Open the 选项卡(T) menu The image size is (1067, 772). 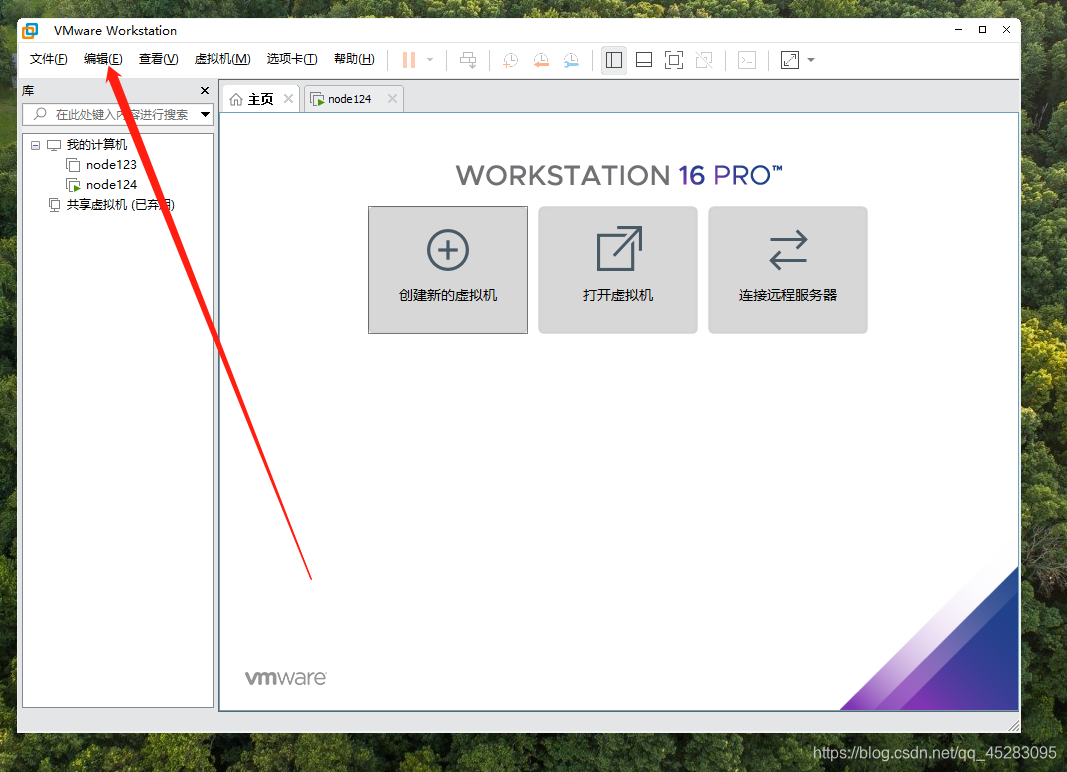pyautogui.click(x=292, y=59)
